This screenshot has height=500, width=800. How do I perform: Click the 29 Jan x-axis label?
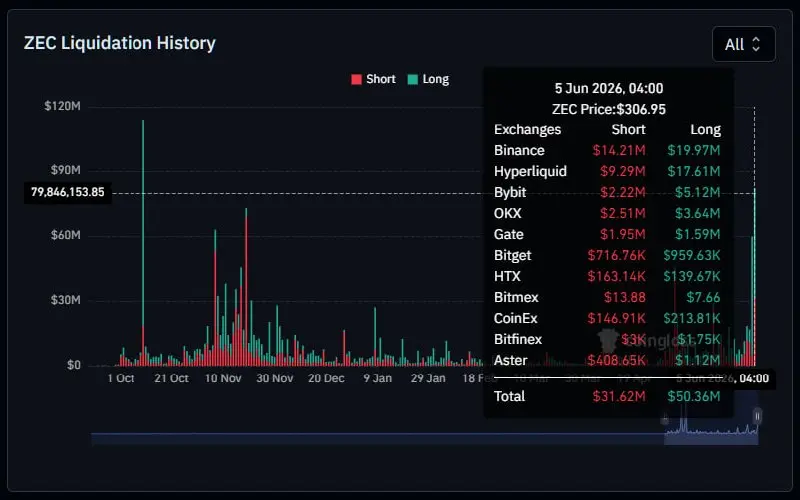pyautogui.click(x=428, y=379)
